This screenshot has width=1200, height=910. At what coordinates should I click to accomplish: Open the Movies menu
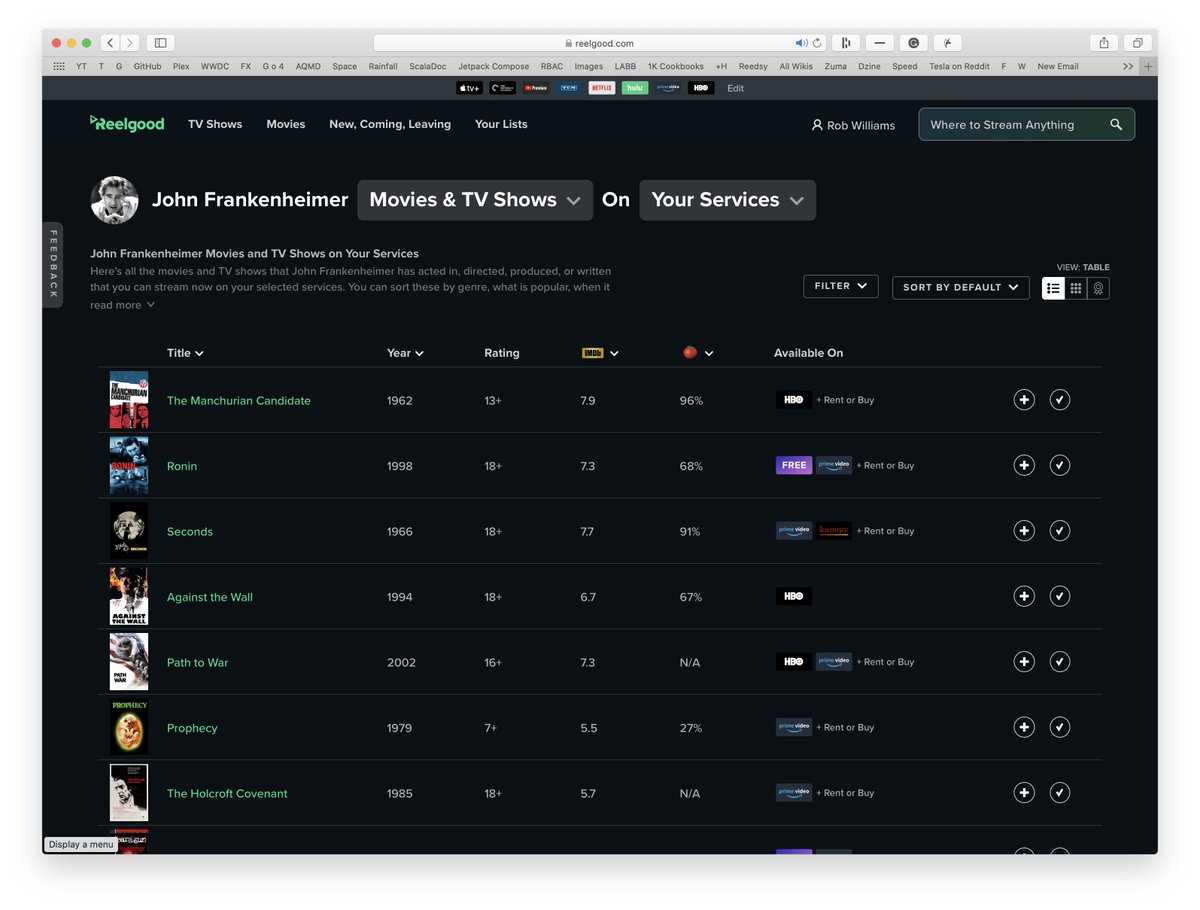point(286,124)
